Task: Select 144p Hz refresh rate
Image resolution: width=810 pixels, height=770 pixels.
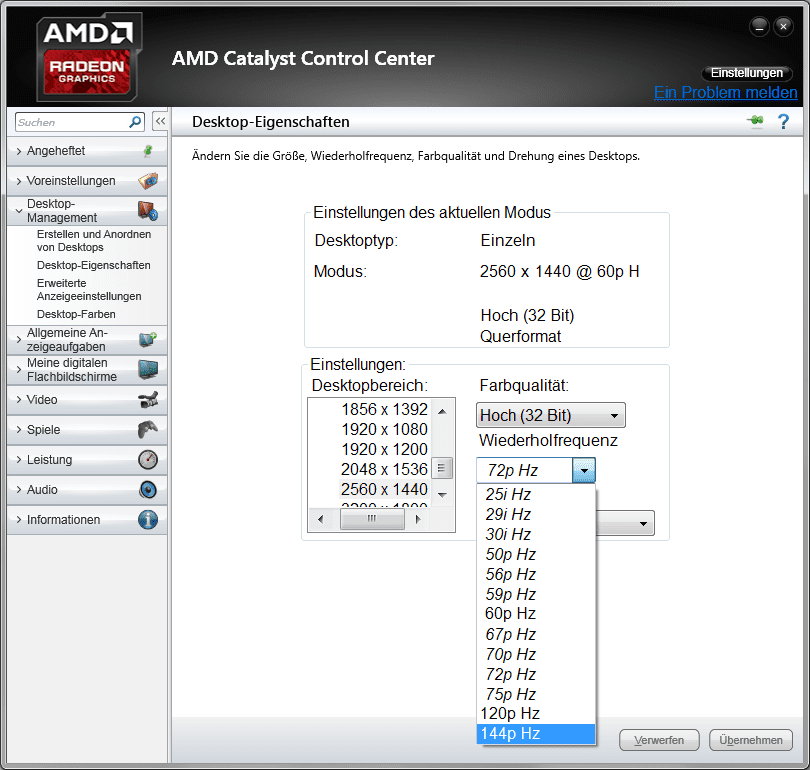Action: coord(536,734)
